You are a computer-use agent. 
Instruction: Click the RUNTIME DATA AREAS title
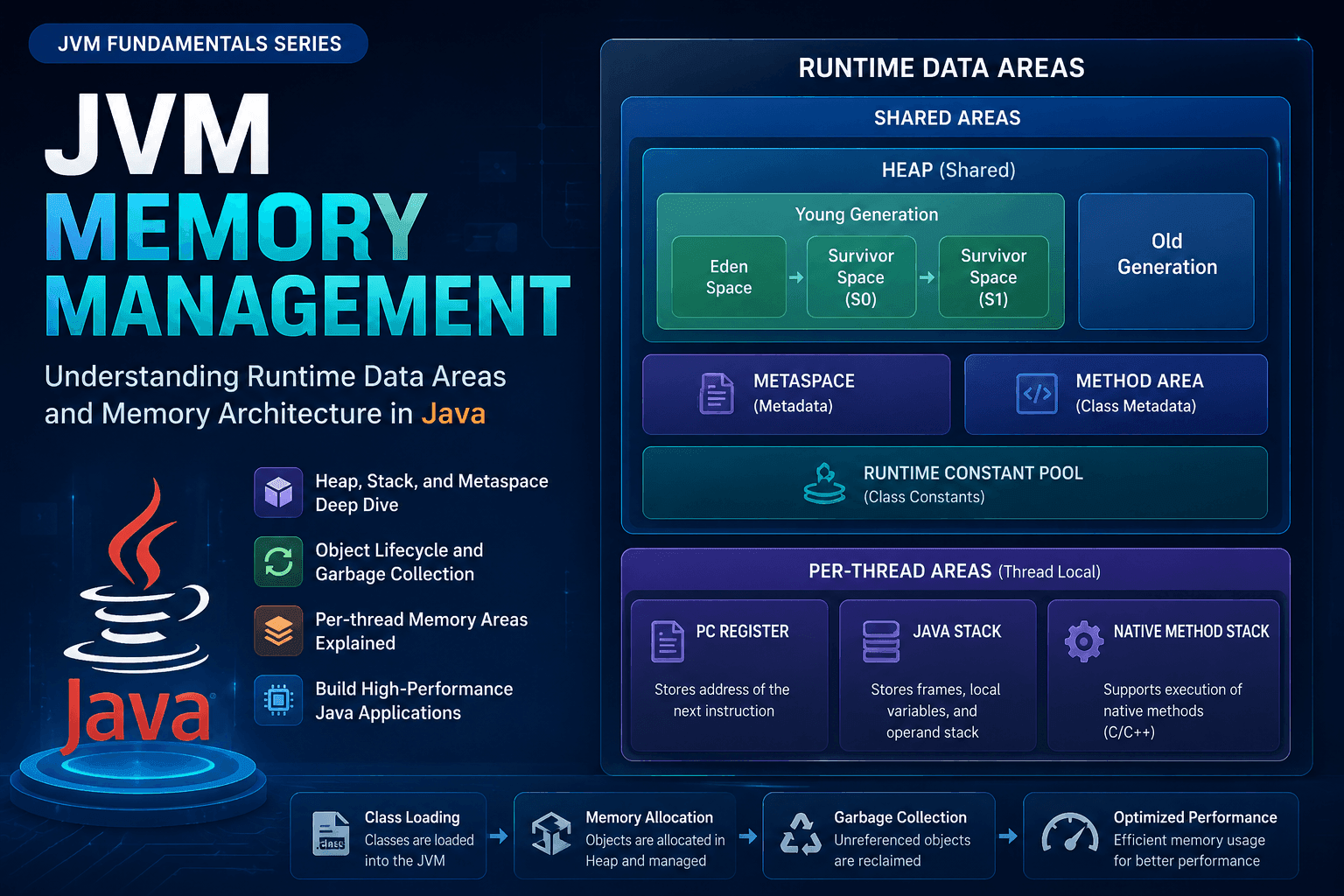[941, 67]
